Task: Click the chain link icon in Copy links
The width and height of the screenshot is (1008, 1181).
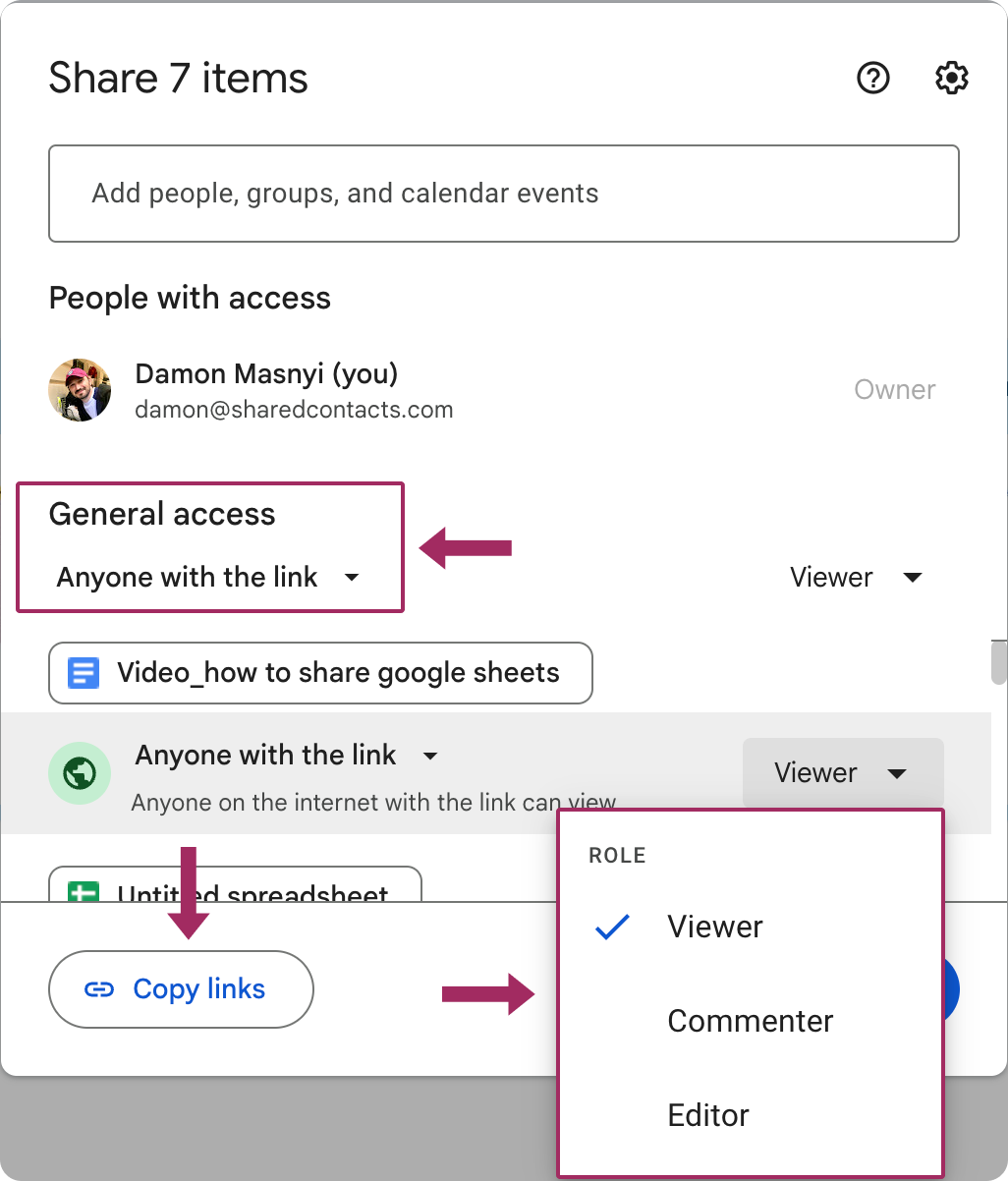Action: 99,989
